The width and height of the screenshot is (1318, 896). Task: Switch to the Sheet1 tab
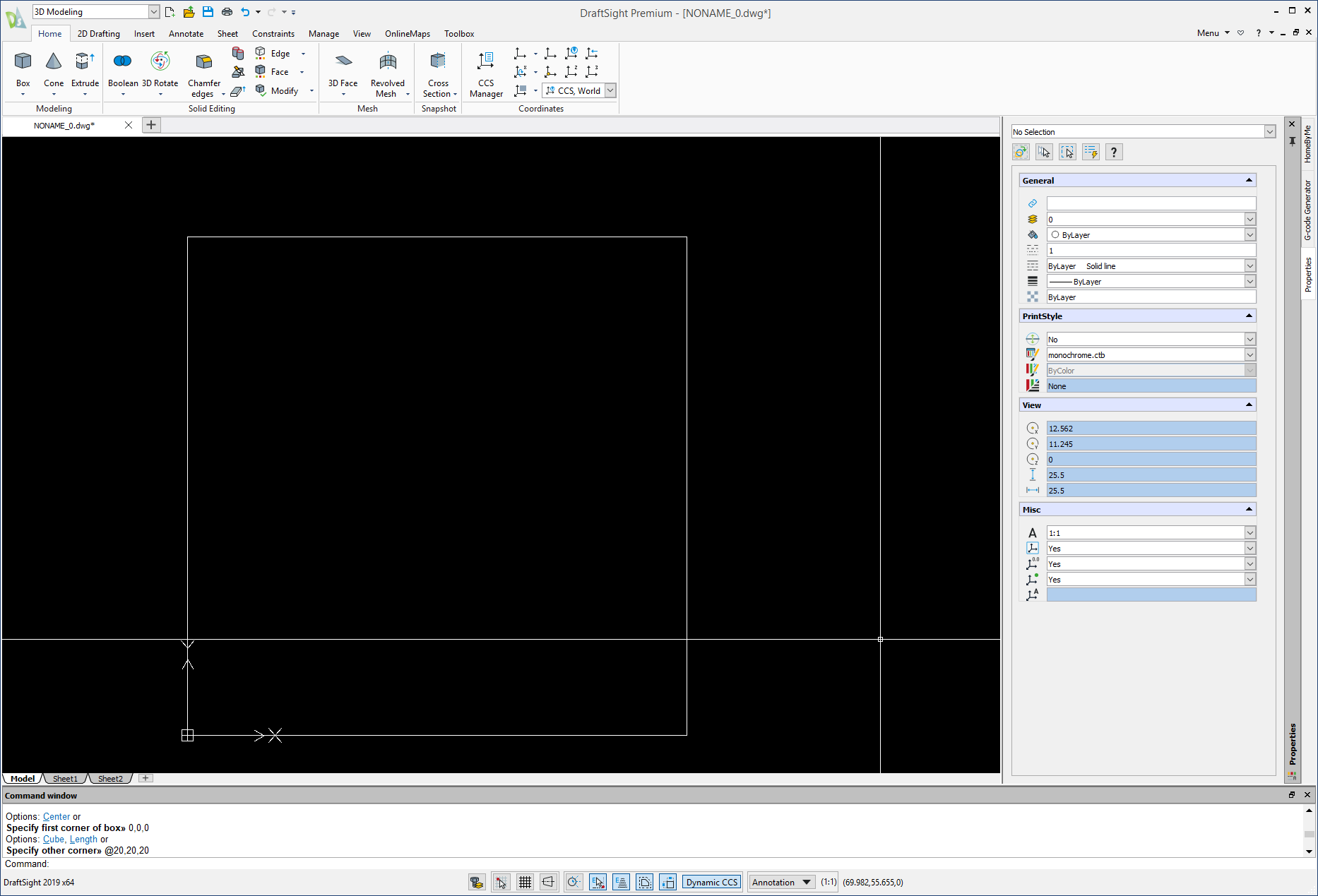(64, 778)
